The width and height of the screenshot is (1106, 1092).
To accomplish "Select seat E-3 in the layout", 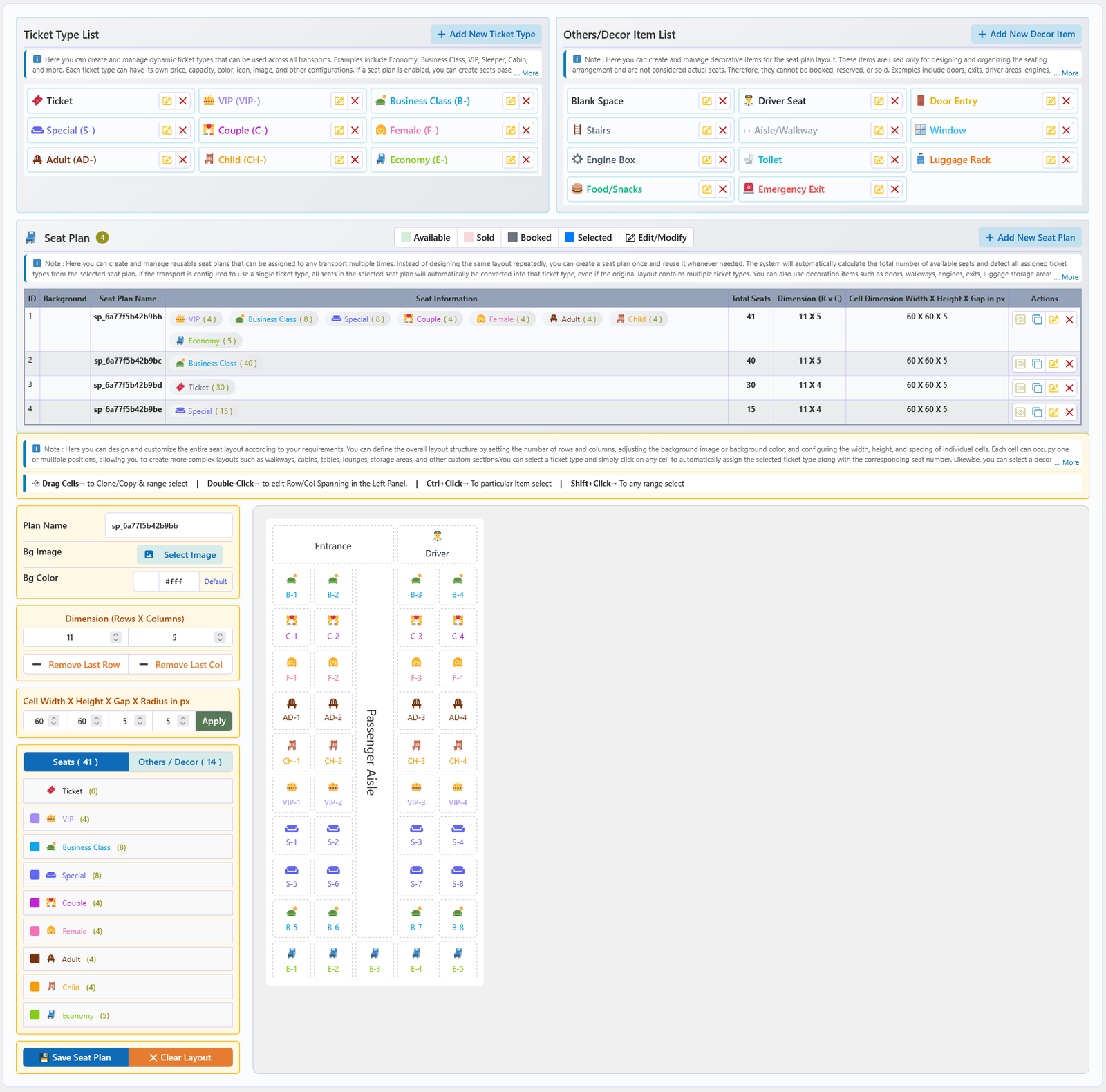I will 375,960.
